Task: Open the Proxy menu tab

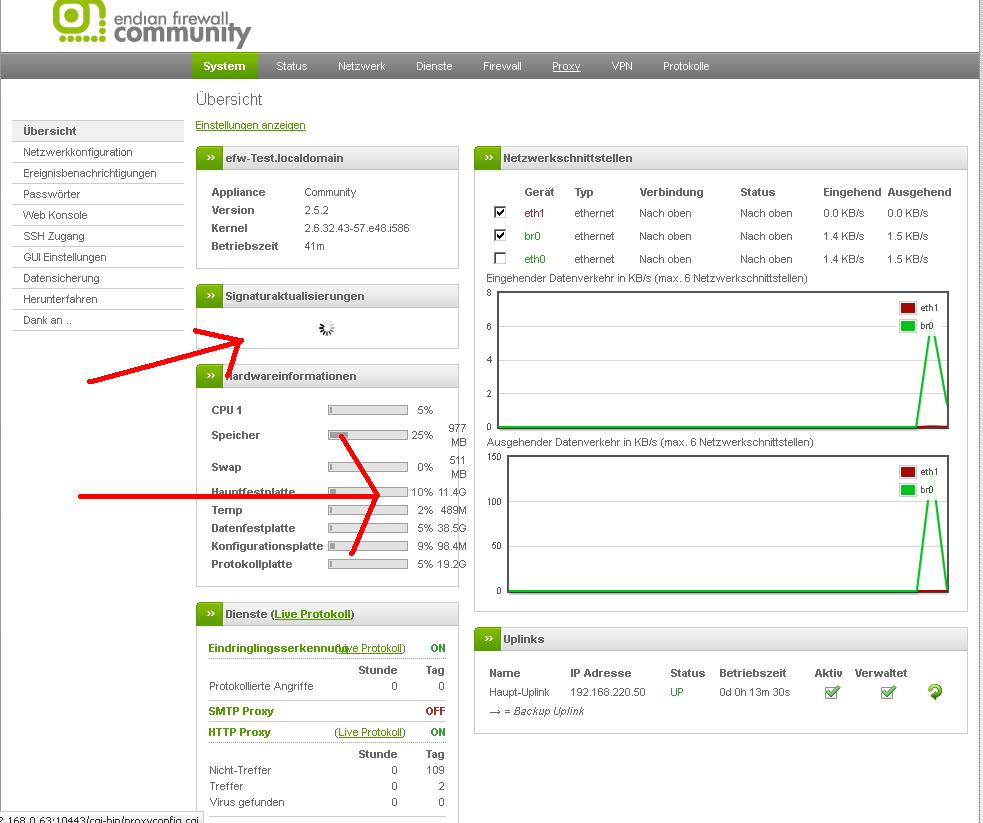Action: click(x=566, y=66)
